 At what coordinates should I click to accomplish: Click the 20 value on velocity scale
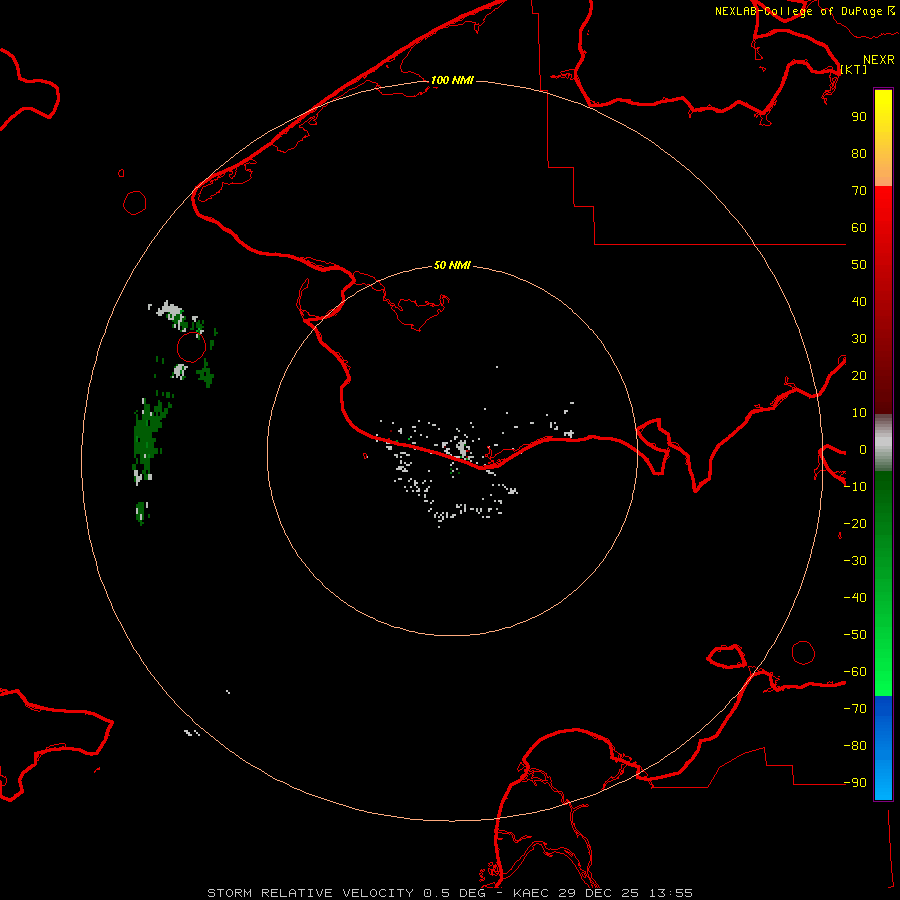pos(859,375)
